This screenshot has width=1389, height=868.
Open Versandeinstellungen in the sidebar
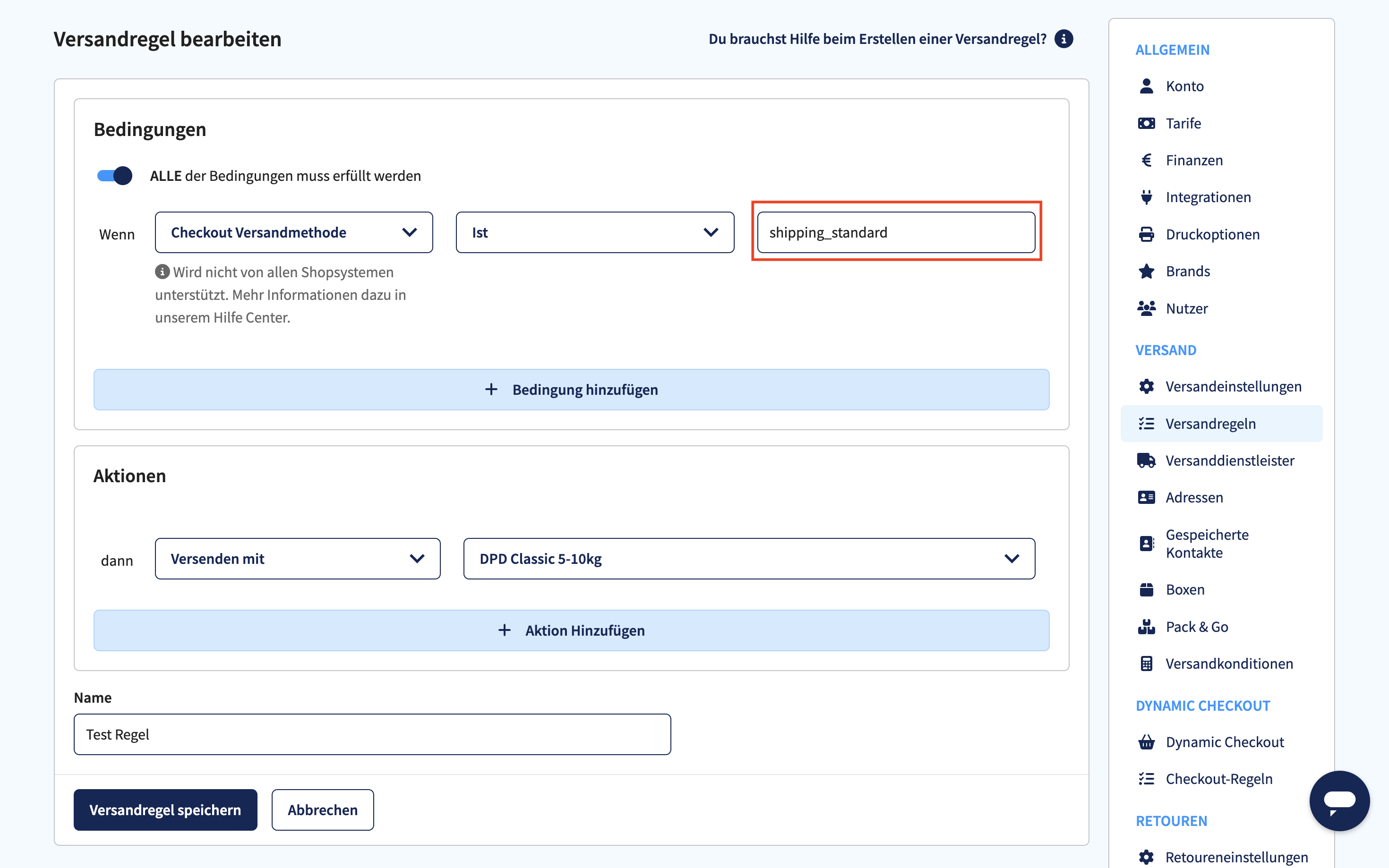(1232, 386)
